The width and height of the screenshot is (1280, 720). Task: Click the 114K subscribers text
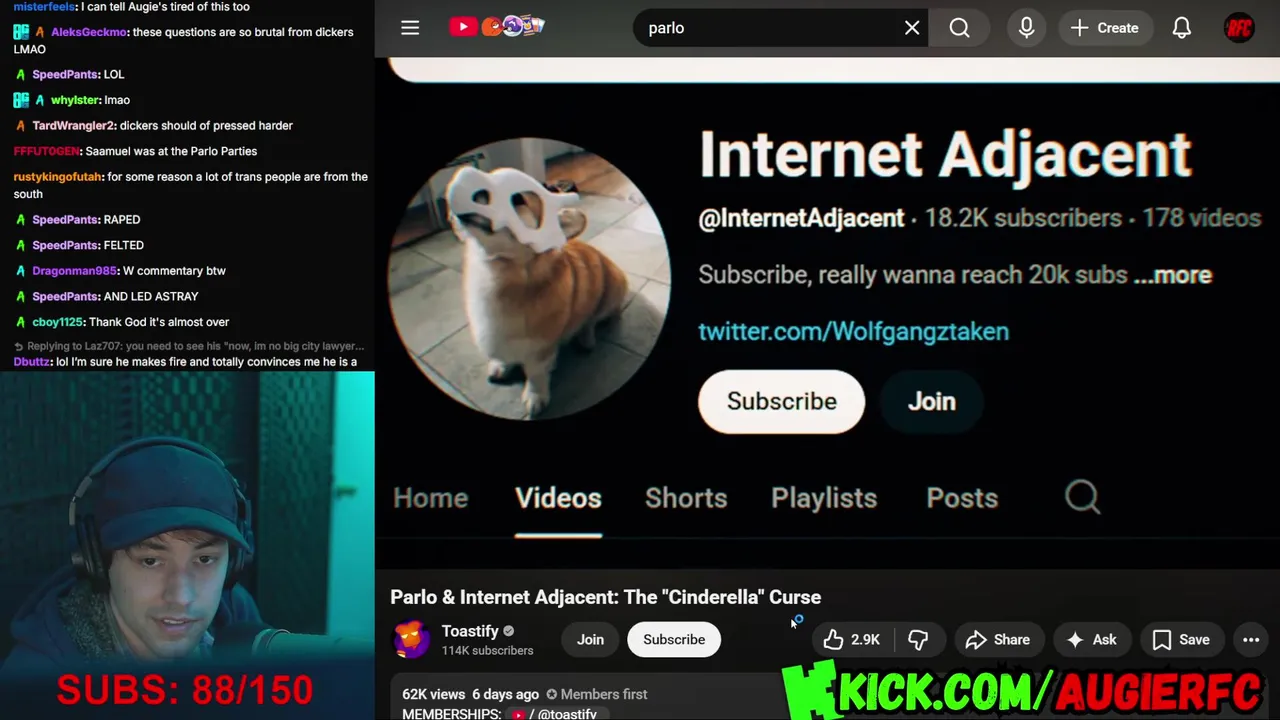(488, 651)
